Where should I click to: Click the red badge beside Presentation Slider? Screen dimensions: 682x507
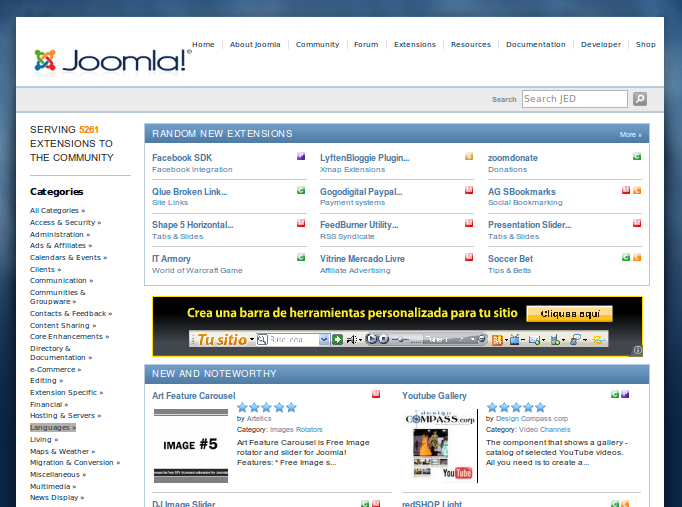637,223
